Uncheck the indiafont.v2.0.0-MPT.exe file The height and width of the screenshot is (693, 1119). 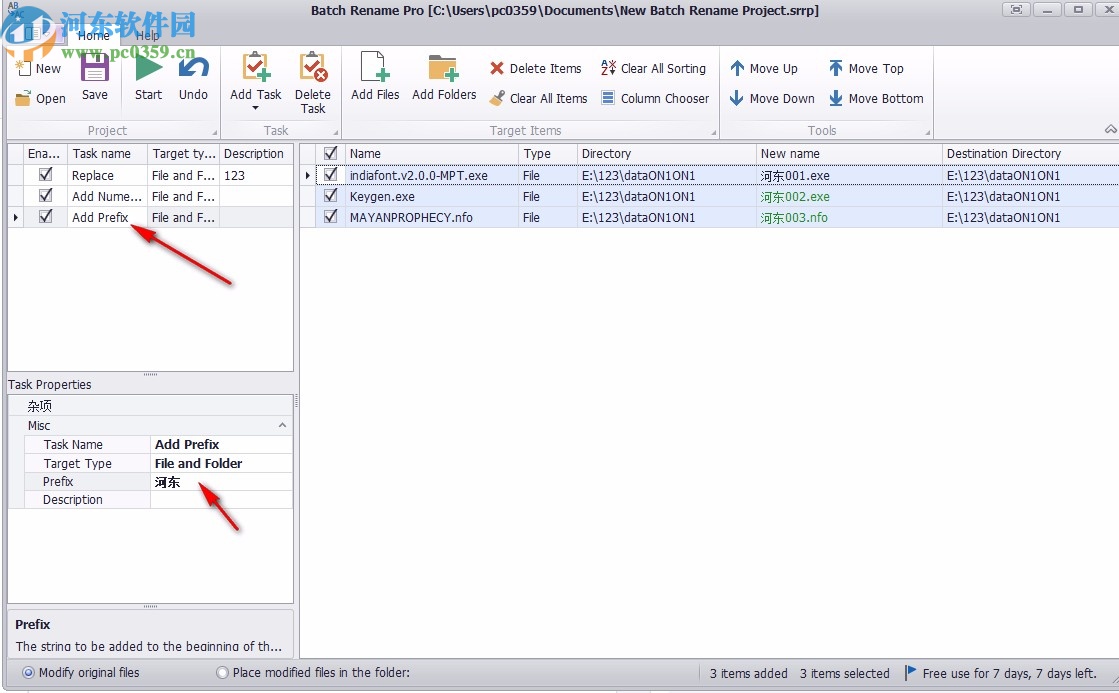coord(330,174)
